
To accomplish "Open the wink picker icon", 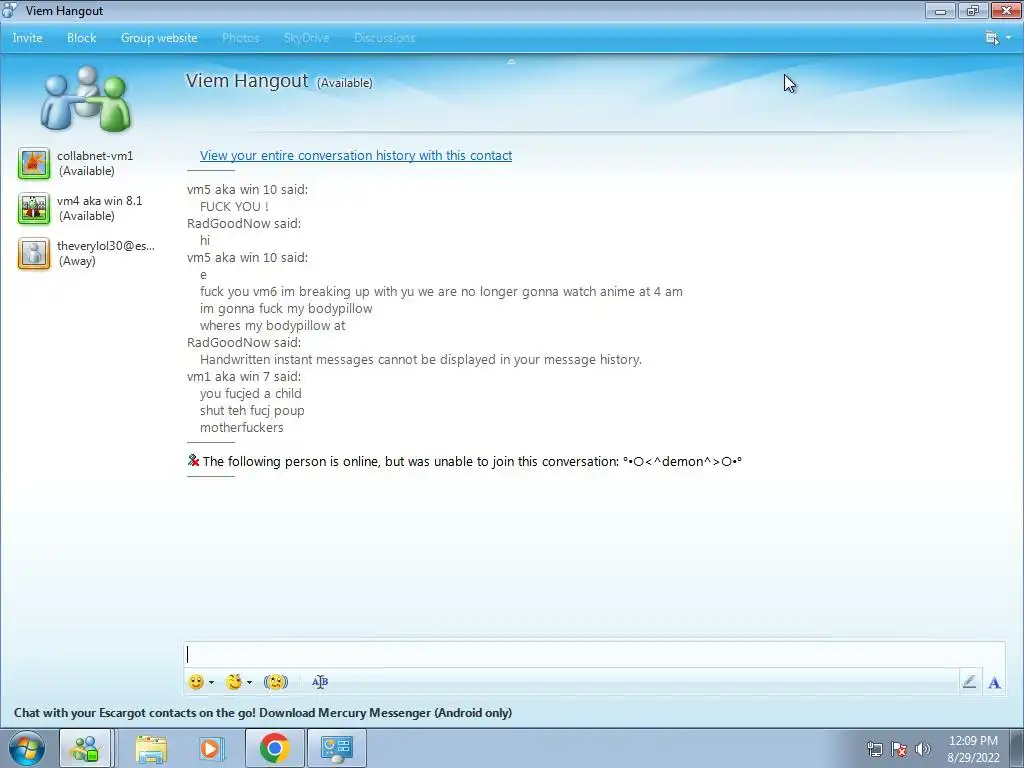I will coord(234,682).
